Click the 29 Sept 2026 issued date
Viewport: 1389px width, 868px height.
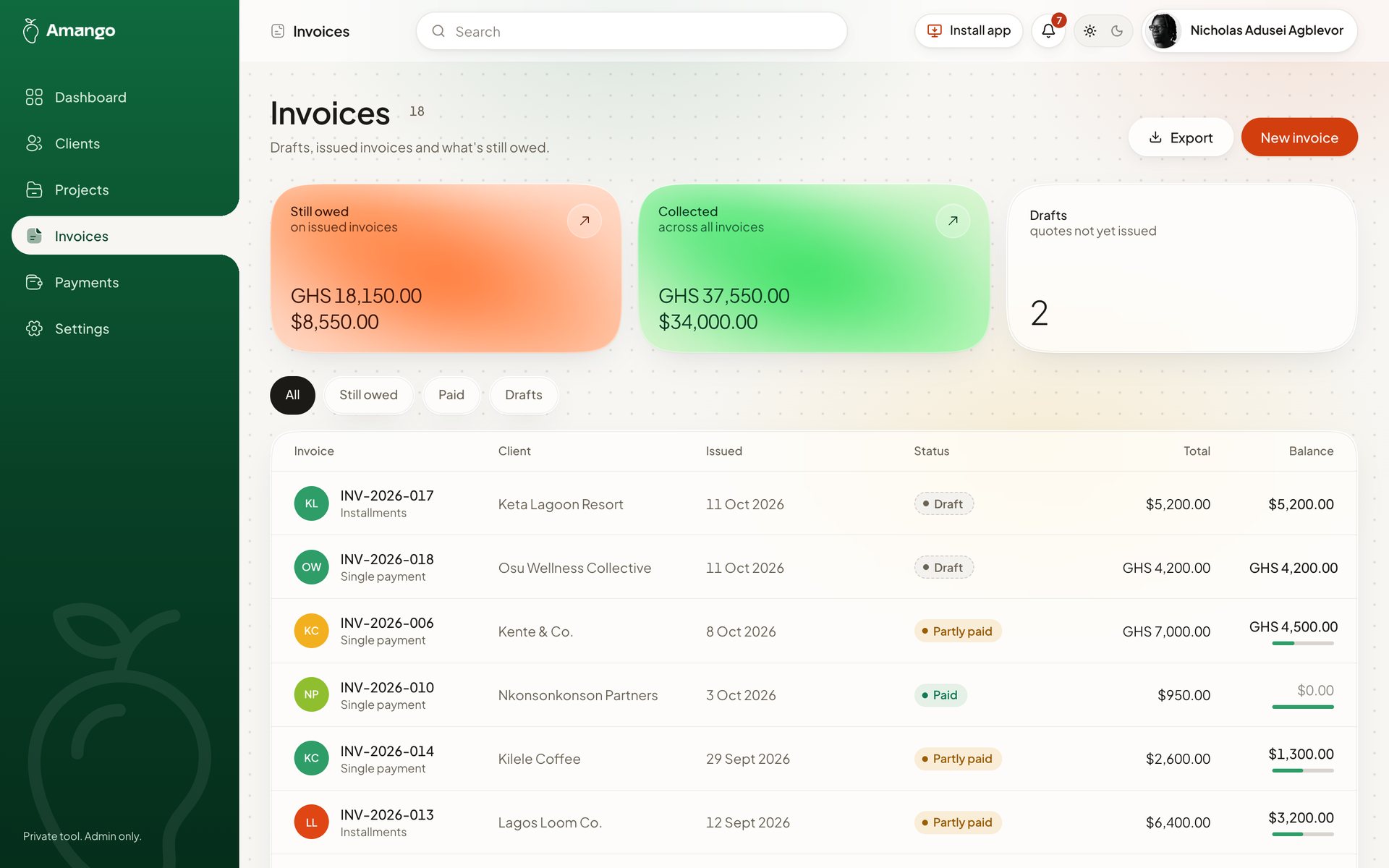[748, 759]
